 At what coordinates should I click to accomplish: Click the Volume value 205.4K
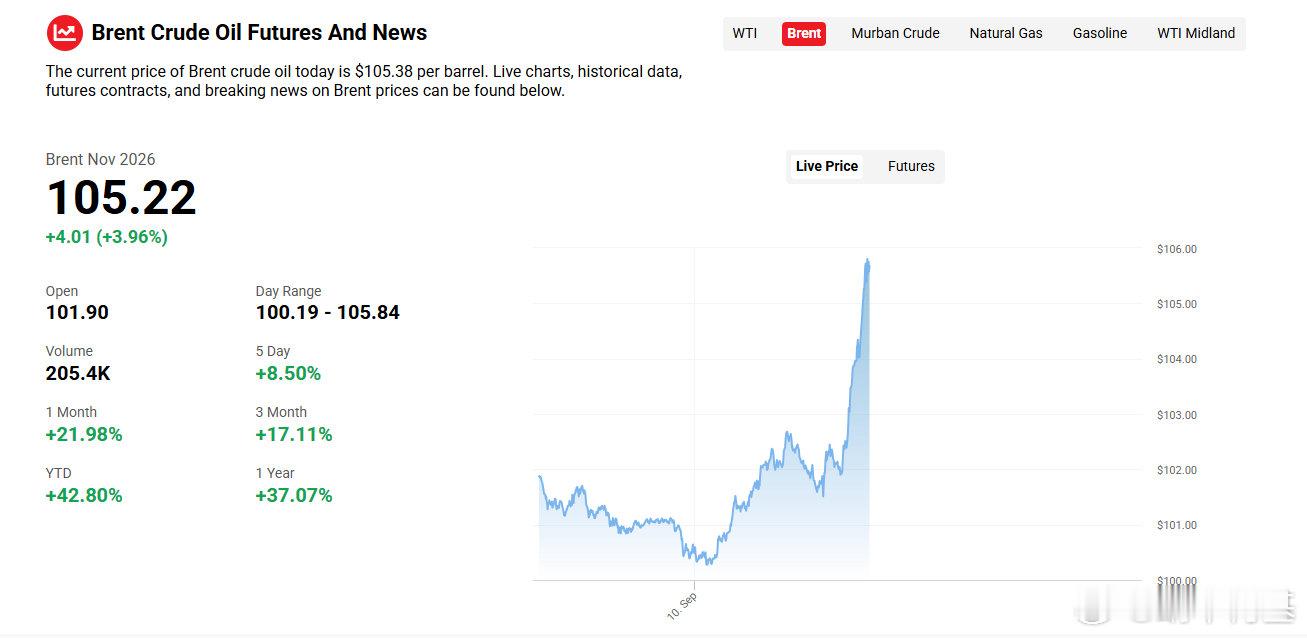point(78,373)
